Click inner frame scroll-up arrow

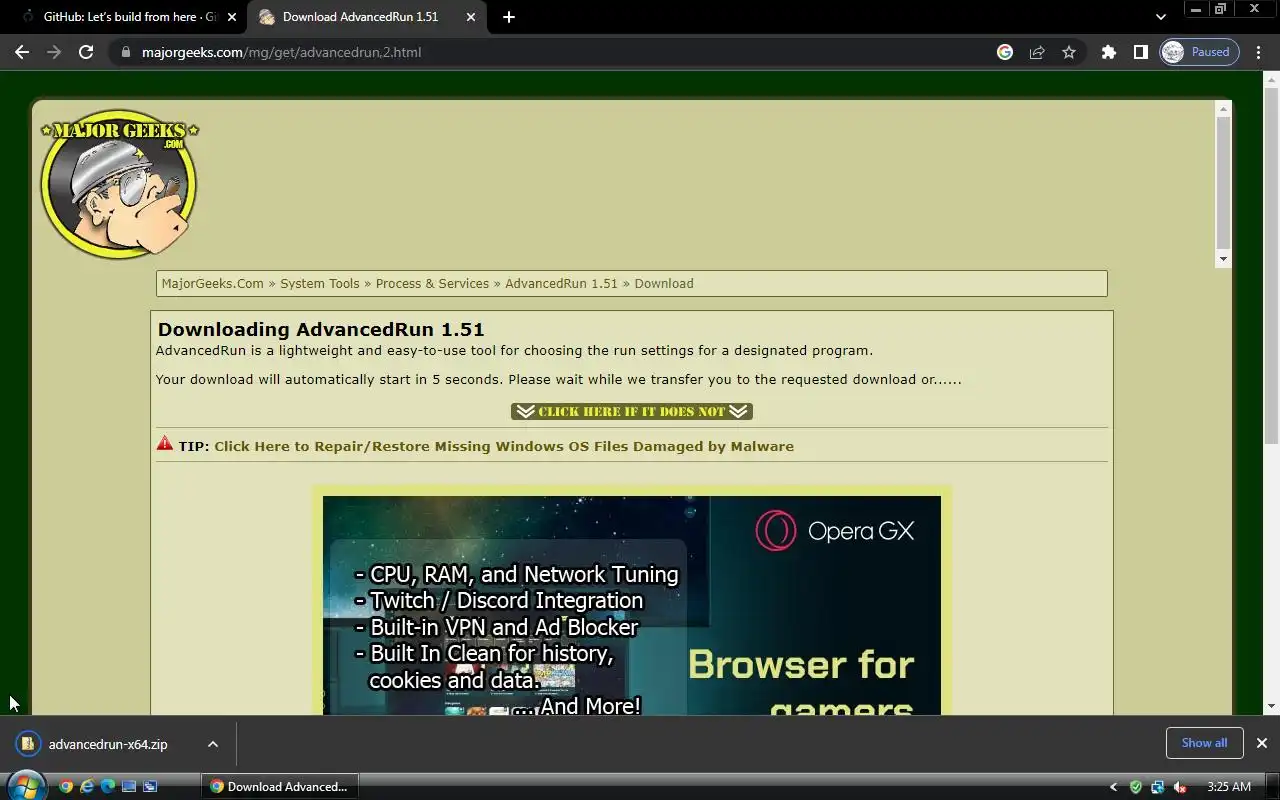pos(1223,108)
